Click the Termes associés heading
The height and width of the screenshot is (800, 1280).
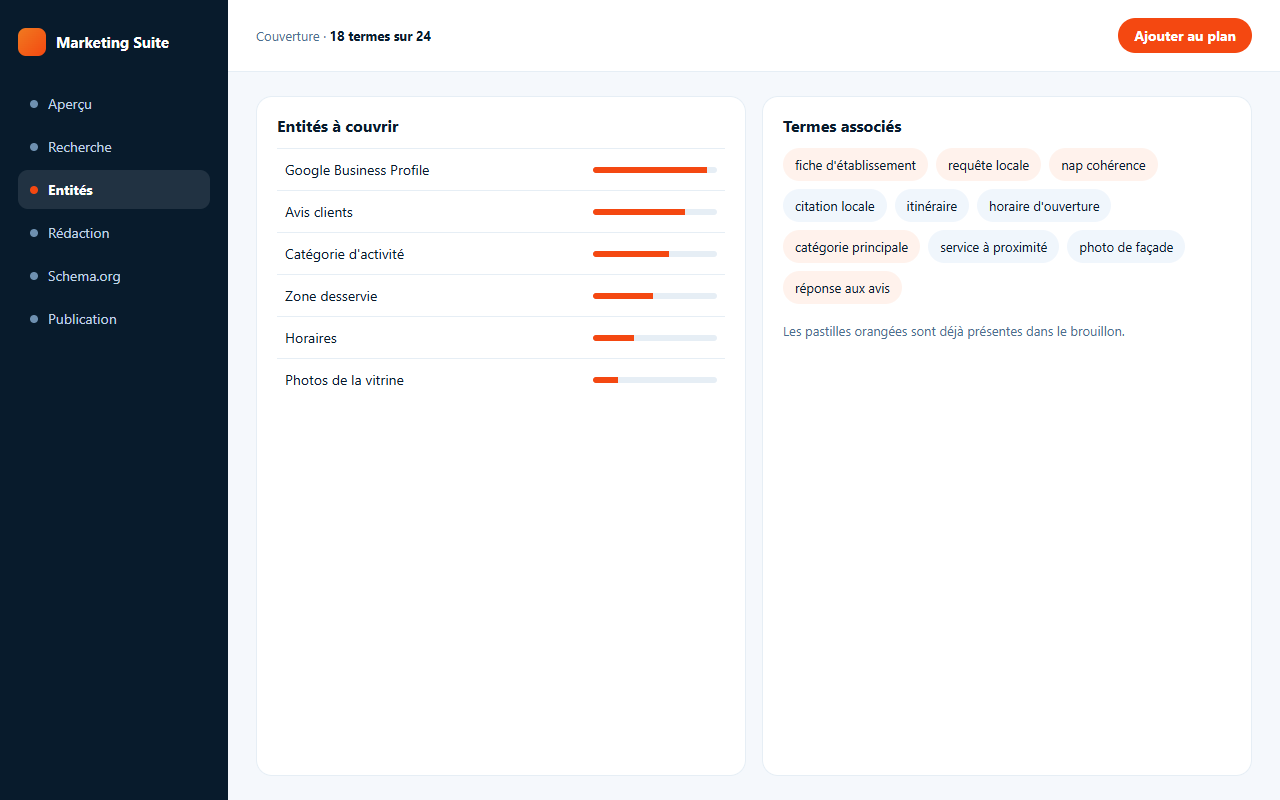pos(842,127)
